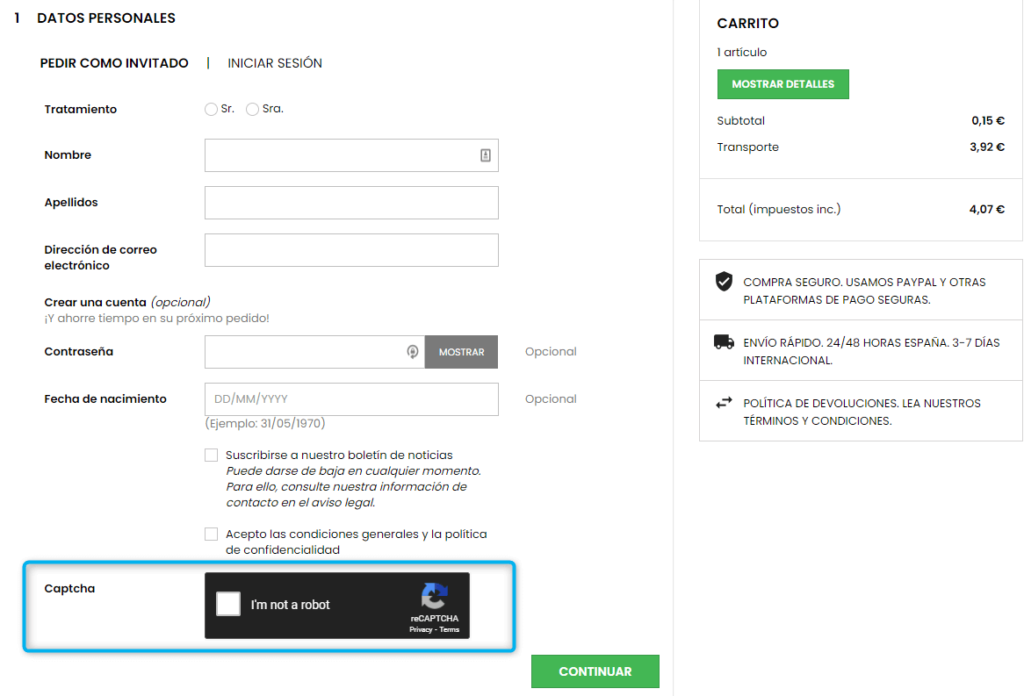Click the reCAPTCHA logo icon

coord(434,595)
